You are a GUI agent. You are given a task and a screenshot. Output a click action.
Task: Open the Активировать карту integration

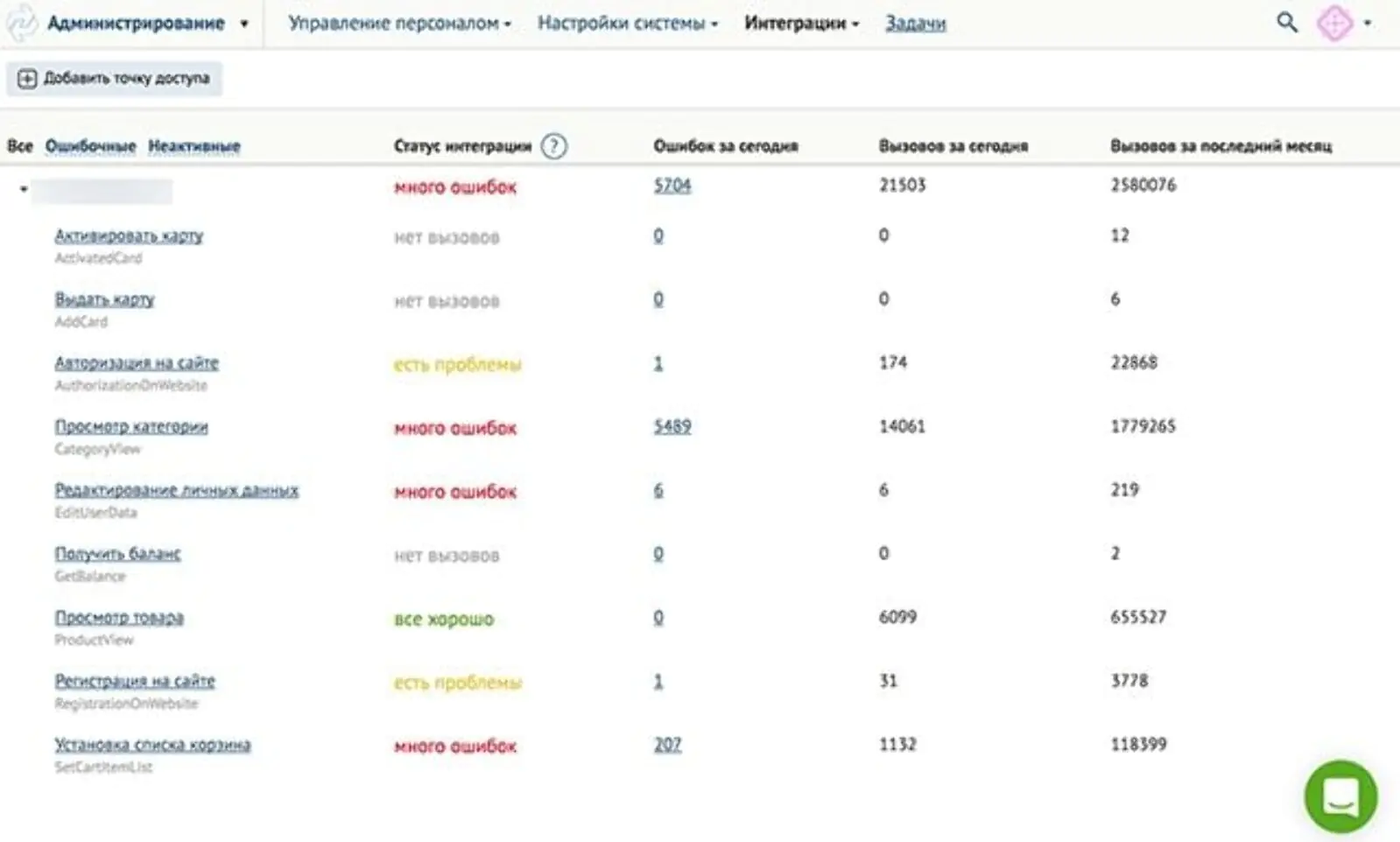point(129,235)
